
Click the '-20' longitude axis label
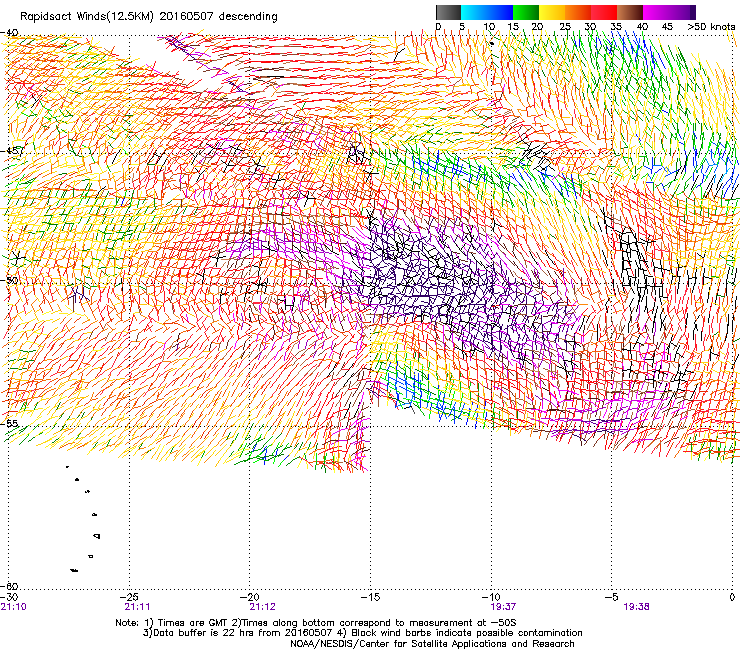251,597
